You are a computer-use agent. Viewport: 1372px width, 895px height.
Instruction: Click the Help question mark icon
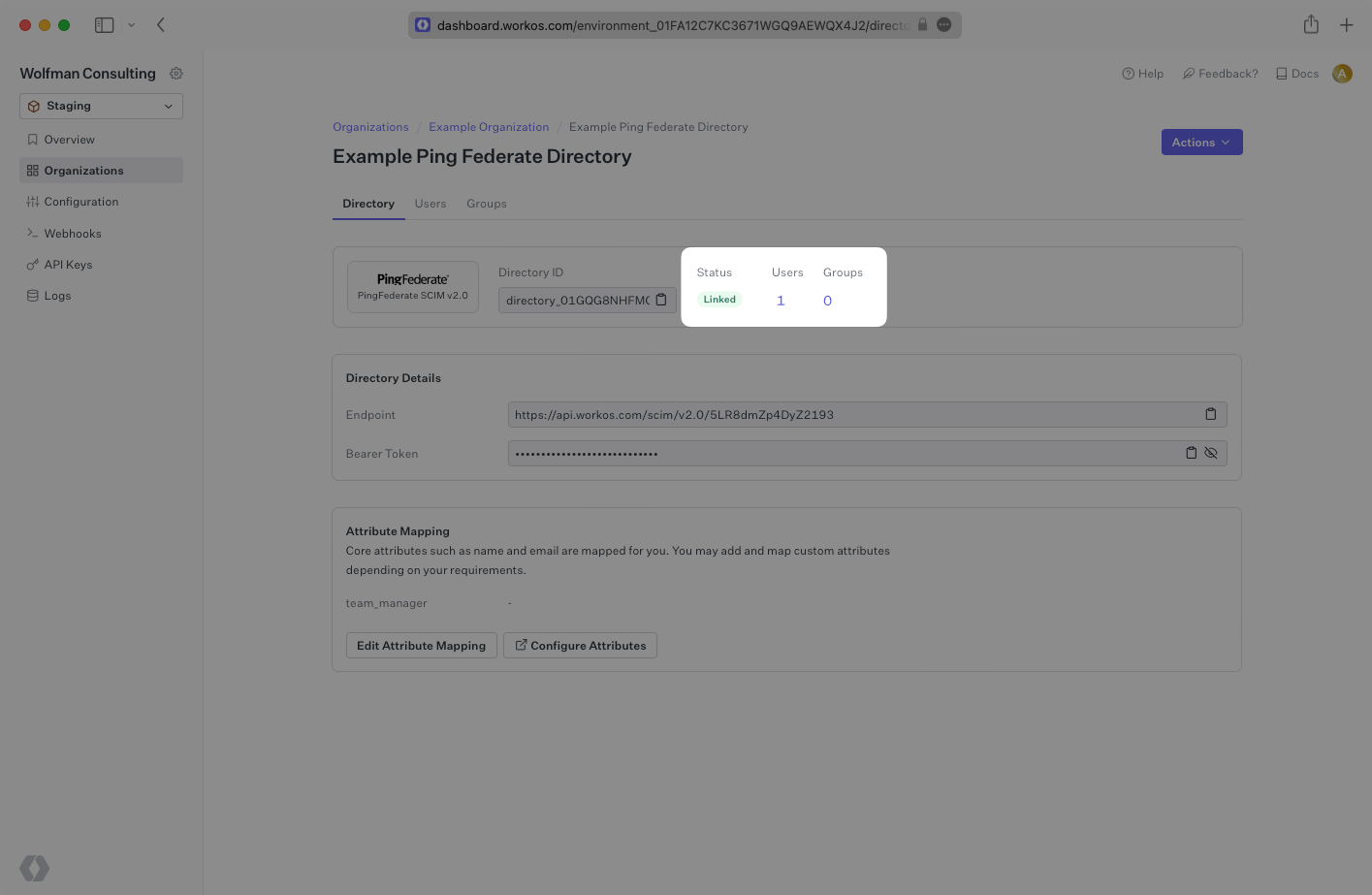[x=1127, y=73]
